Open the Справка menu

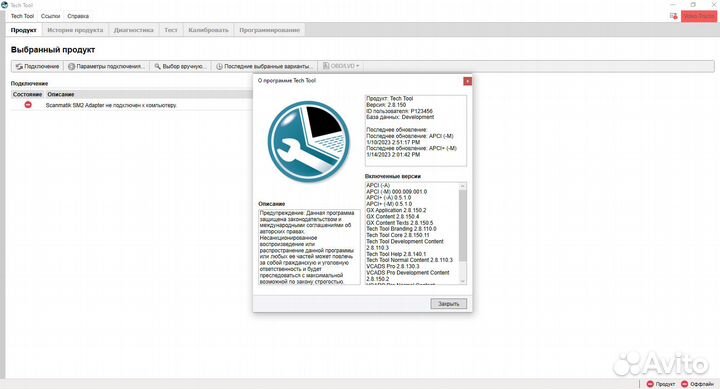(78, 16)
